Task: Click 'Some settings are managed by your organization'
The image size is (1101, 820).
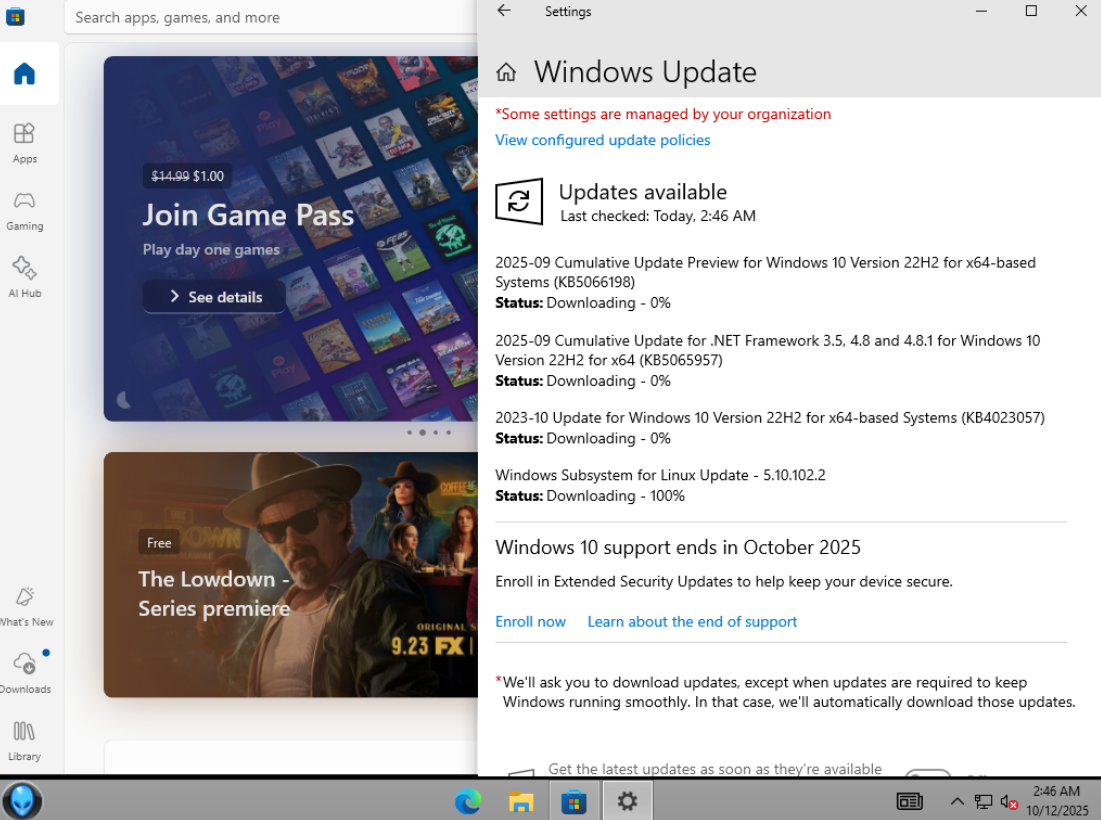Action: pos(663,114)
